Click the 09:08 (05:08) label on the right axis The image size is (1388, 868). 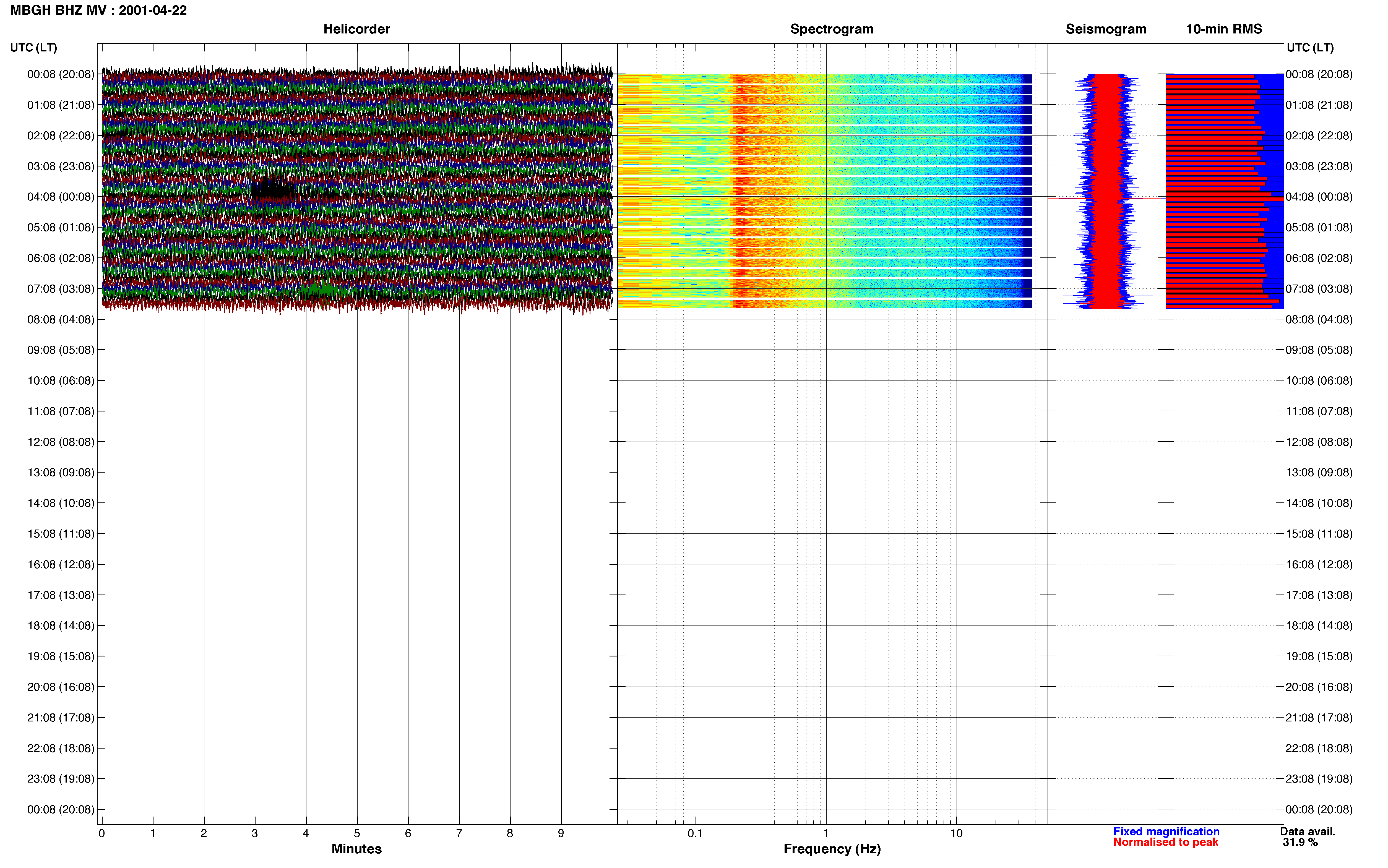pyautogui.click(x=1319, y=350)
